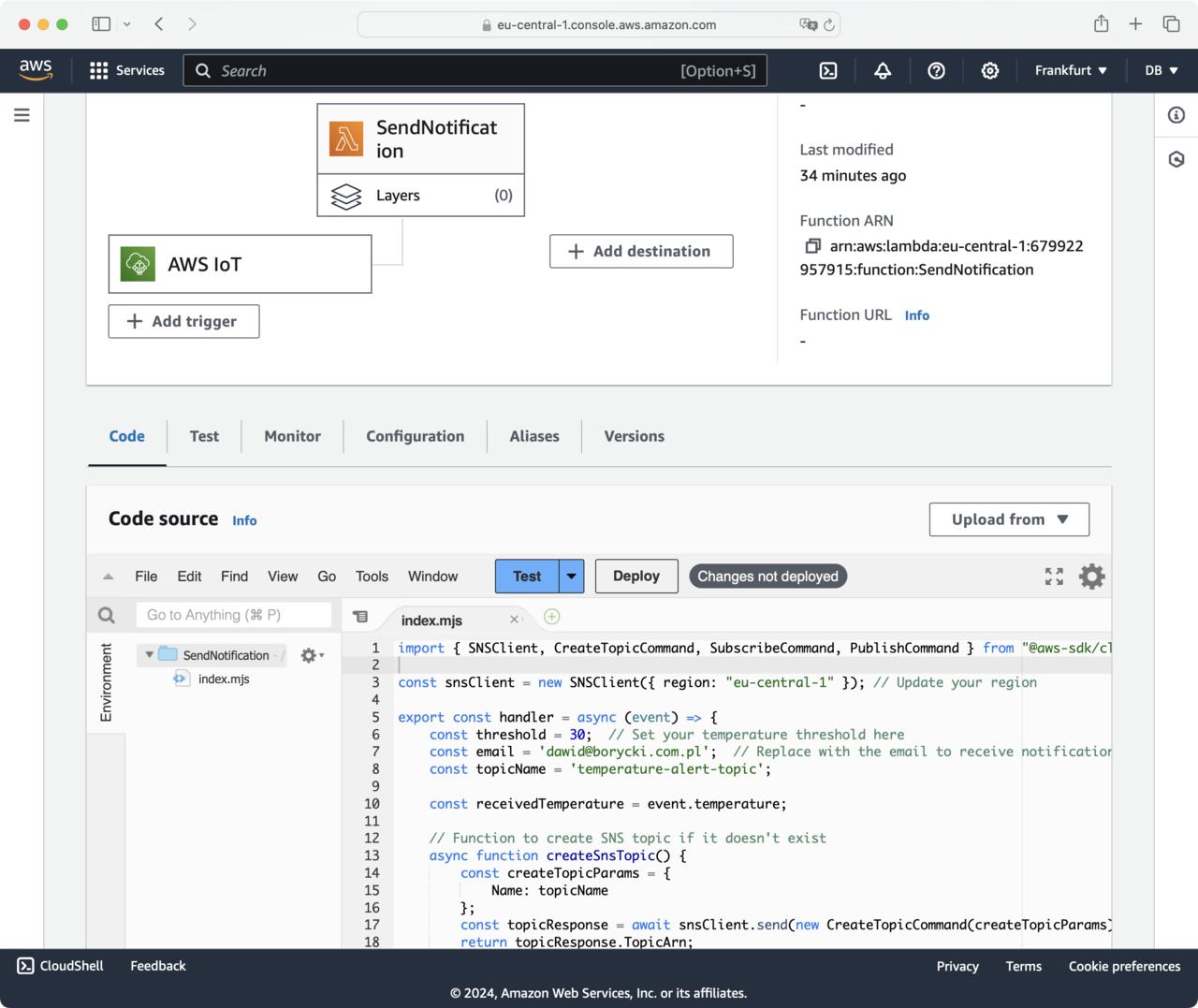The height and width of the screenshot is (1008, 1198).
Task: Collapse the SendNotification folder tree
Action: (x=149, y=655)
